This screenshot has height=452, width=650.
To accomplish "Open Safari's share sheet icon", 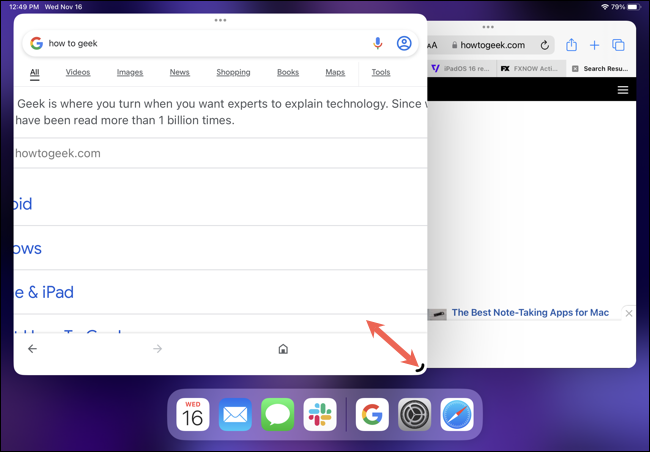I will coord(571,45).
